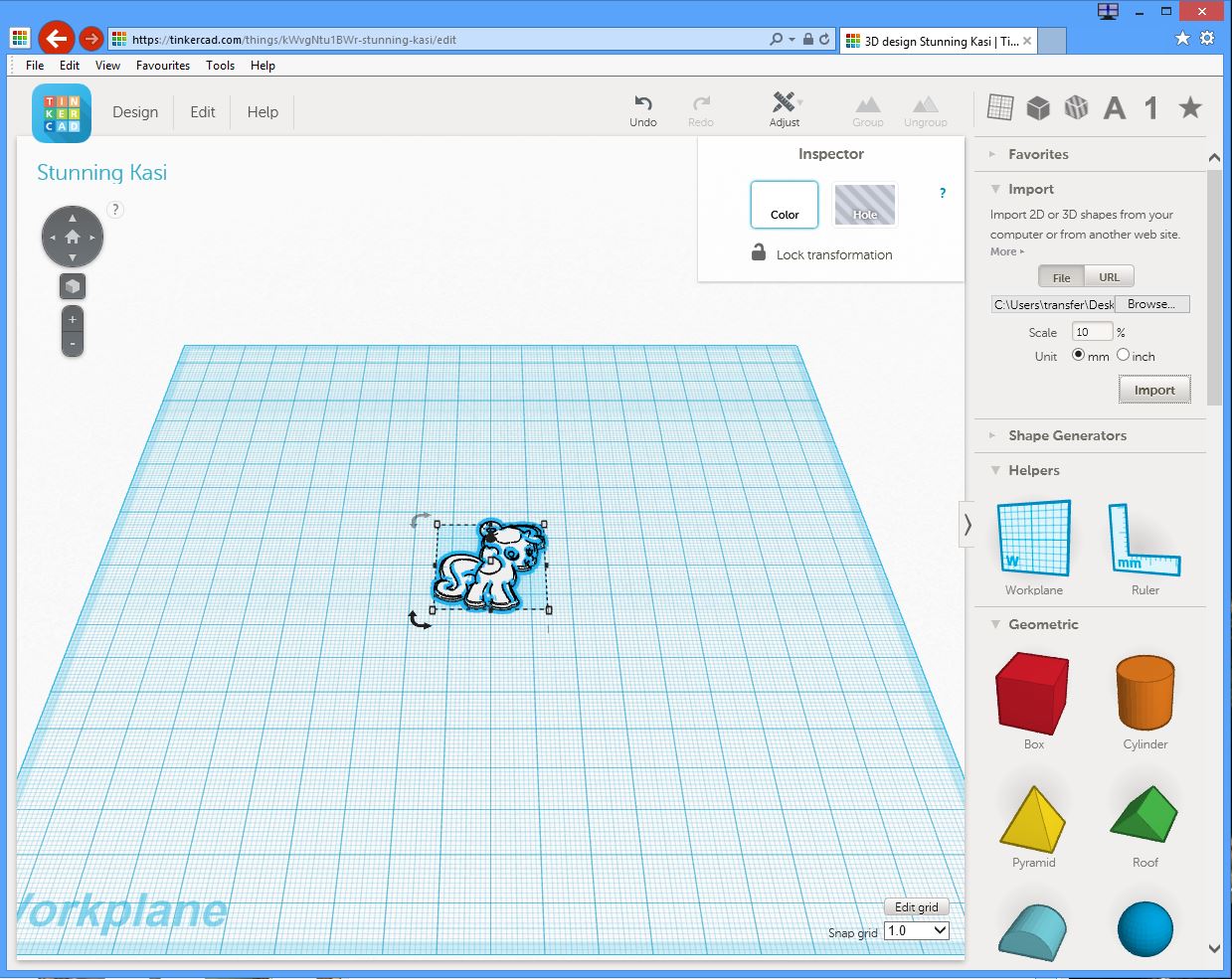This screenshot has height=979, width=1232.
Task: Pick the orange Cylinder shape
Action: 1144,693
